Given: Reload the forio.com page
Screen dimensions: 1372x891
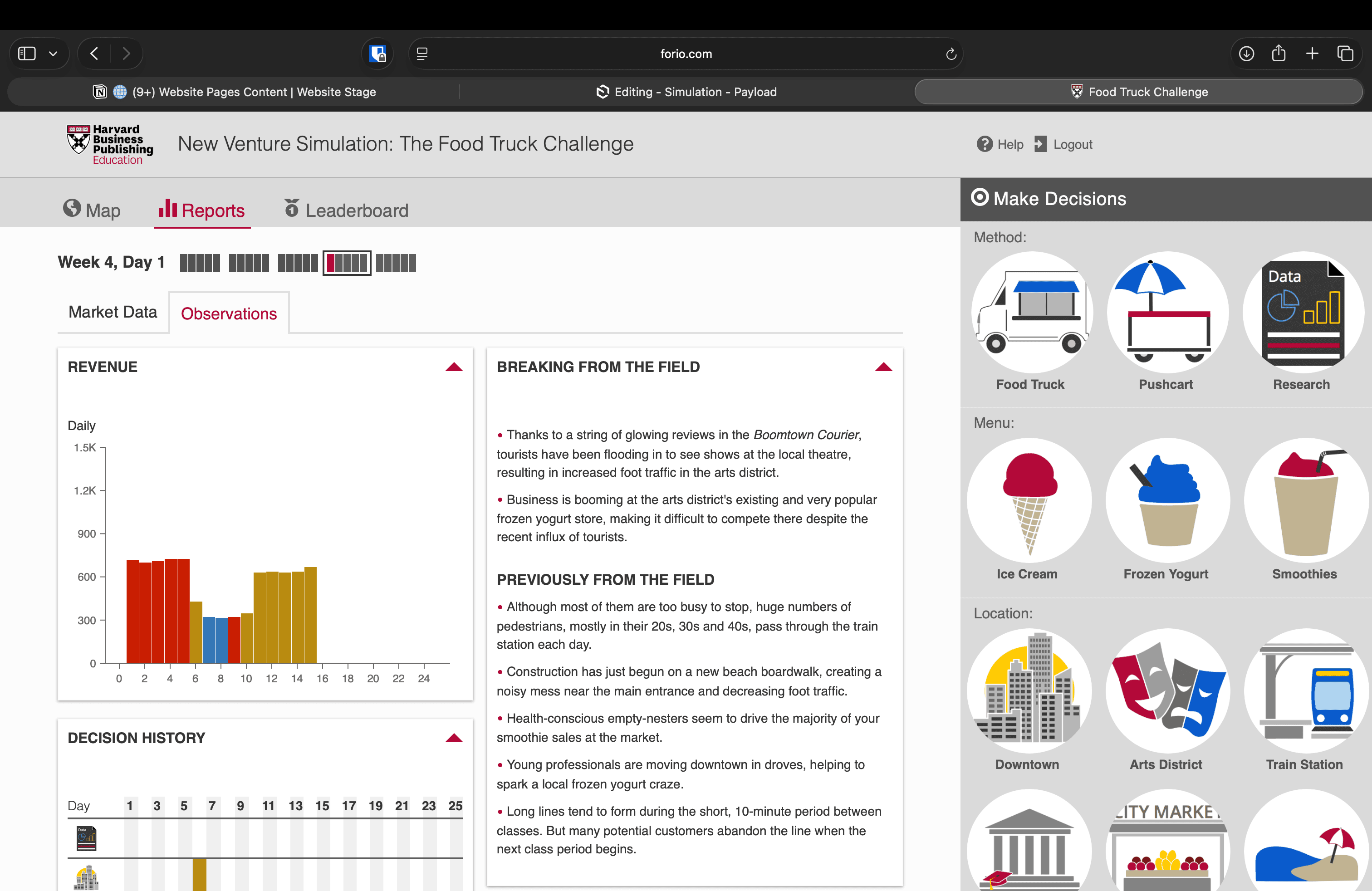Looking at the screenshot, I should 951,54.
